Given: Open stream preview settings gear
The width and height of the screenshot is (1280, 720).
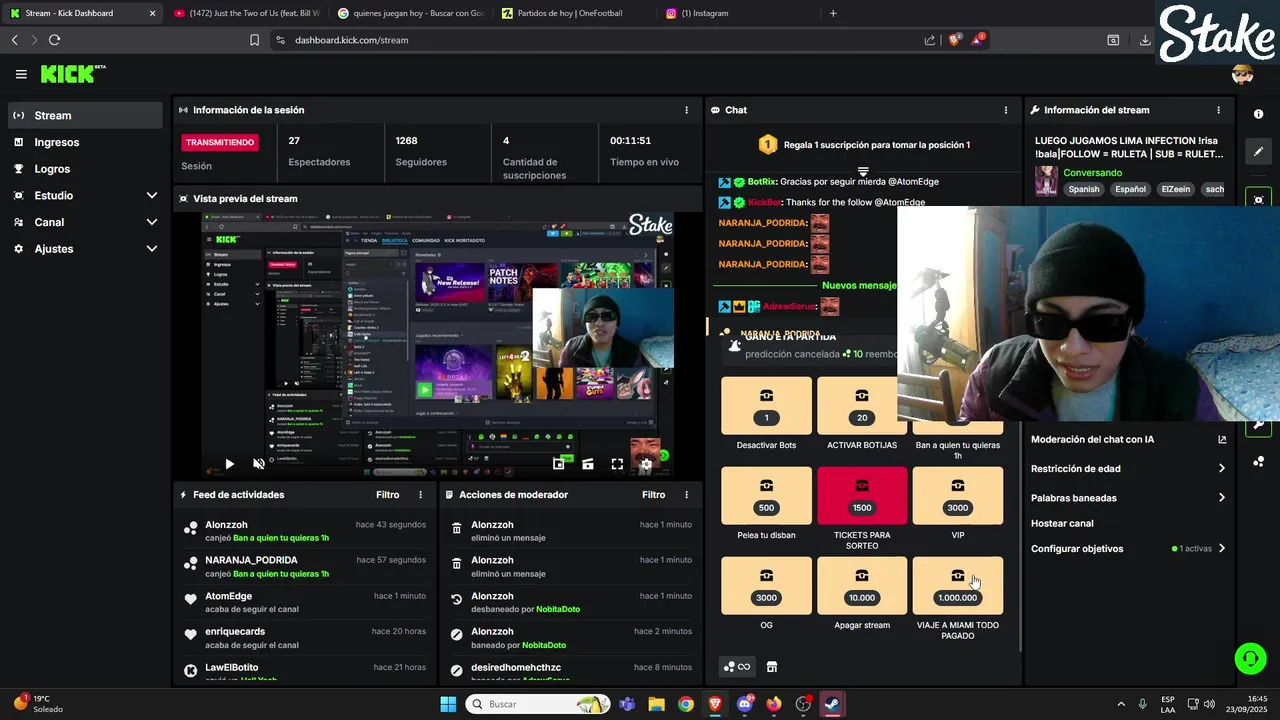Looking at the screenshot, I should click(x=646, y=464).
